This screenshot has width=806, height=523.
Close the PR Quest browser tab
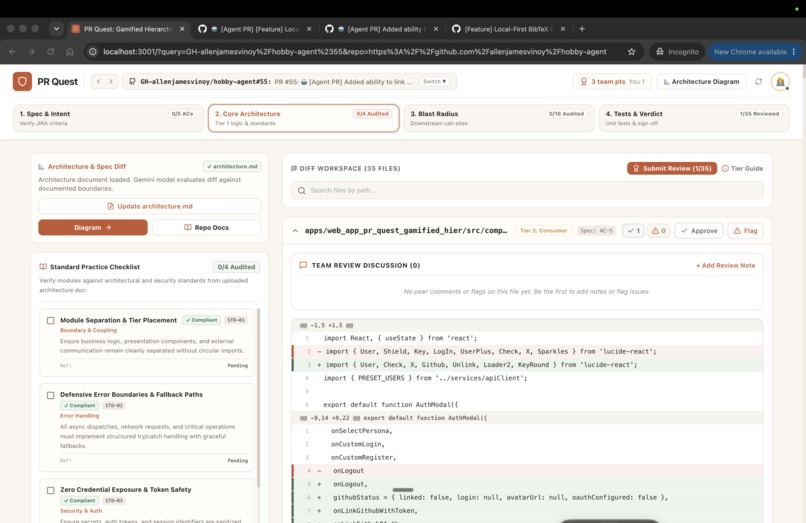tap(182, 29)
